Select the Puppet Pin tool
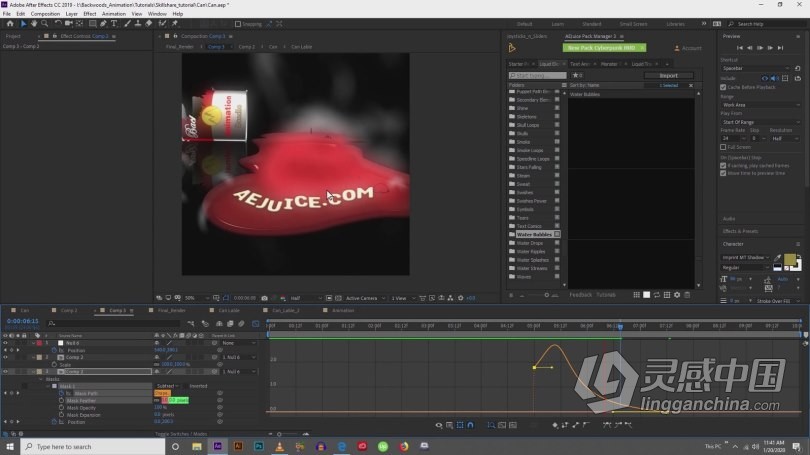The height and width of the screenshot is (455, 810). (175, 24)
